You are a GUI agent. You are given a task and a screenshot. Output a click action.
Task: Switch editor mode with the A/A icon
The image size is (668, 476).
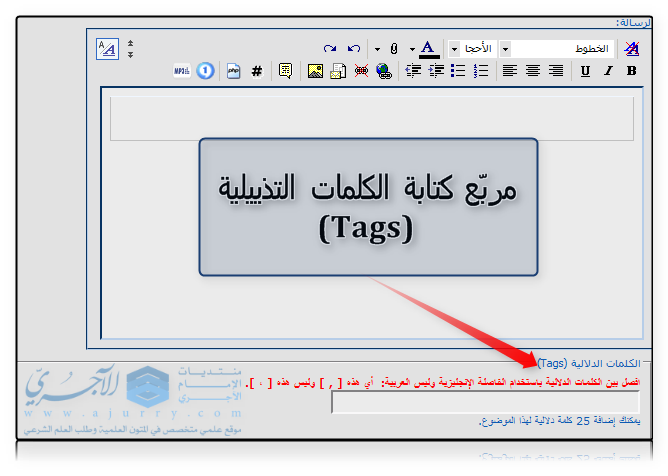(106, 48)
